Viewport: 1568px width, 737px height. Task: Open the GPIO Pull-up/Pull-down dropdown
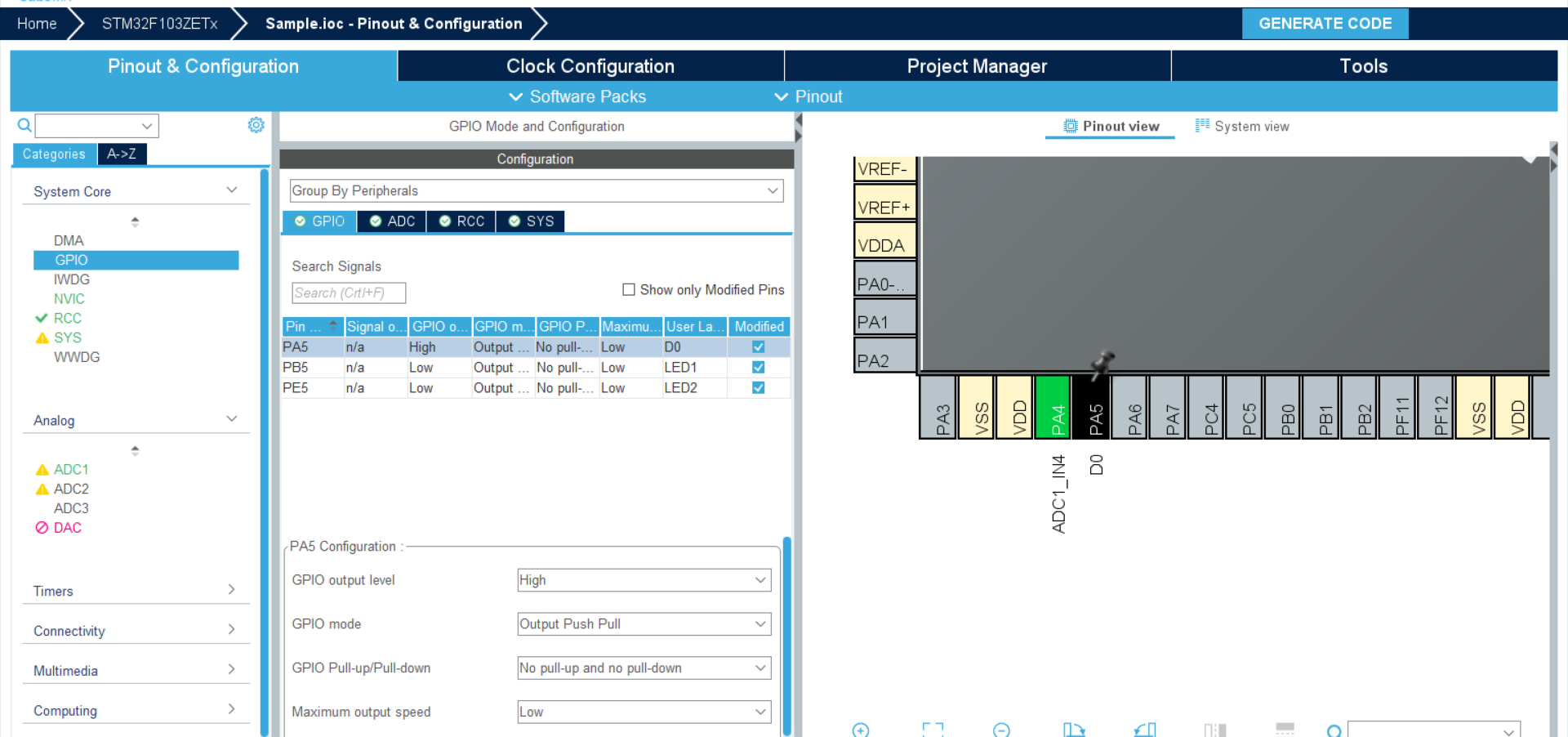pyautogui.click(x=644, y=668)
